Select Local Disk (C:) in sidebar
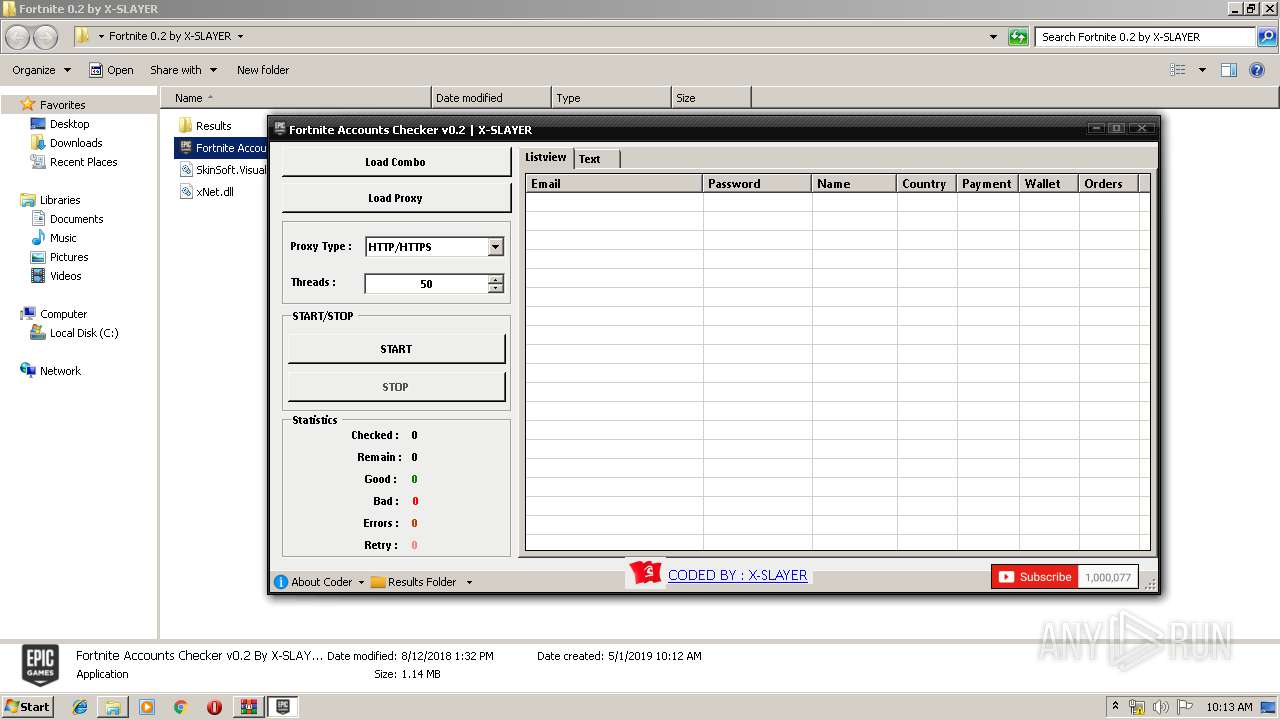The height and width of the screenshot is (720, 1280). click(84, 333)
